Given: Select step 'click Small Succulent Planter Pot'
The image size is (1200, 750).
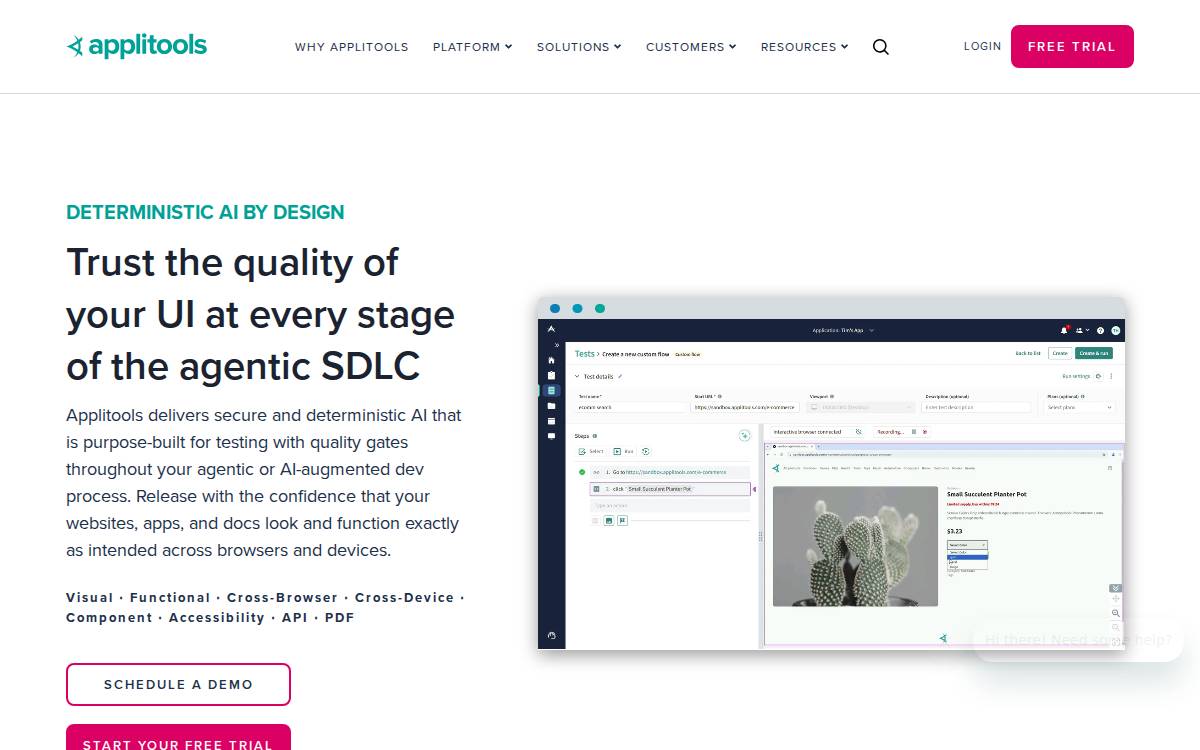Looking at the screenshot, I should coord(670,489).
